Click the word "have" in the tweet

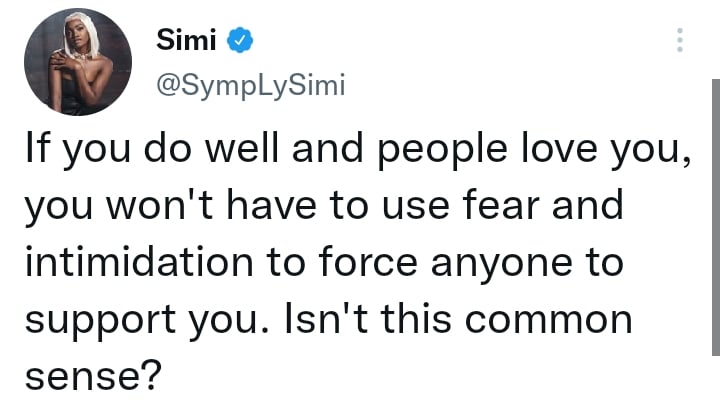(x=271, y=205)
